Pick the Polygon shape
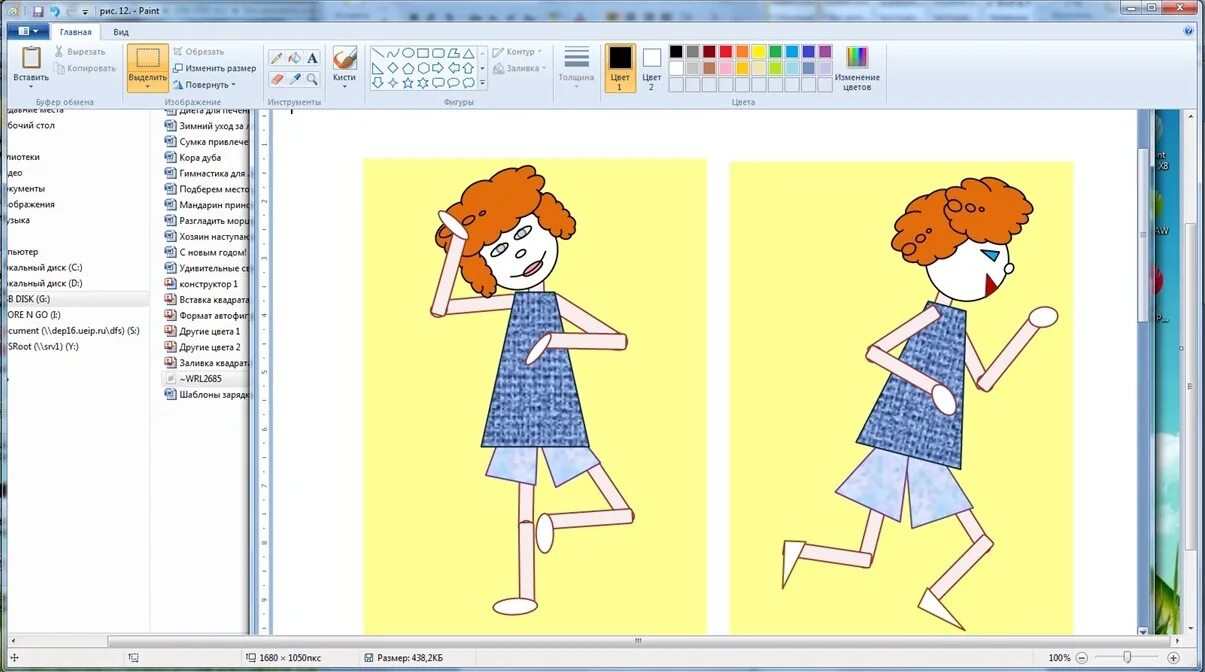This screenshot has height=672, width=1205. 453,53
